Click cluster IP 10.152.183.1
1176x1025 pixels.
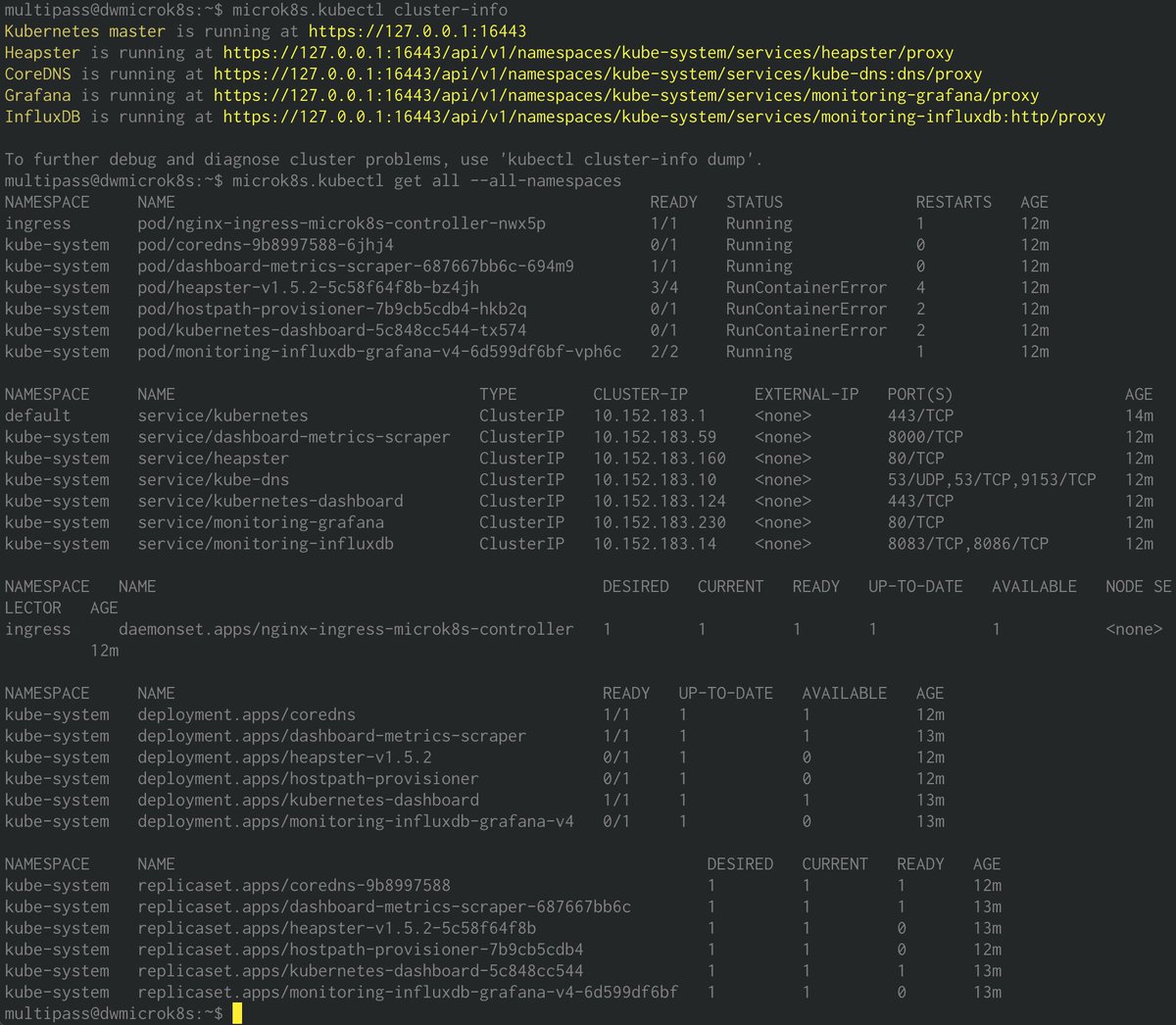click(650, 415)
